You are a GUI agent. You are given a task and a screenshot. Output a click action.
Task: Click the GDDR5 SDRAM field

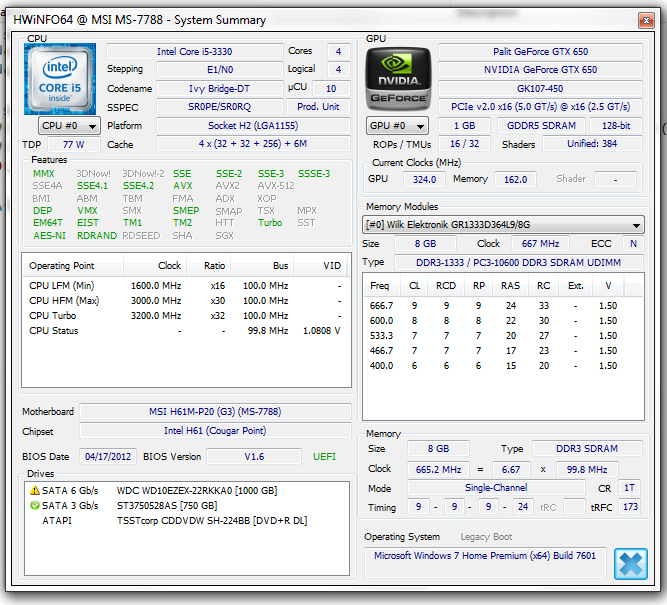541,126
